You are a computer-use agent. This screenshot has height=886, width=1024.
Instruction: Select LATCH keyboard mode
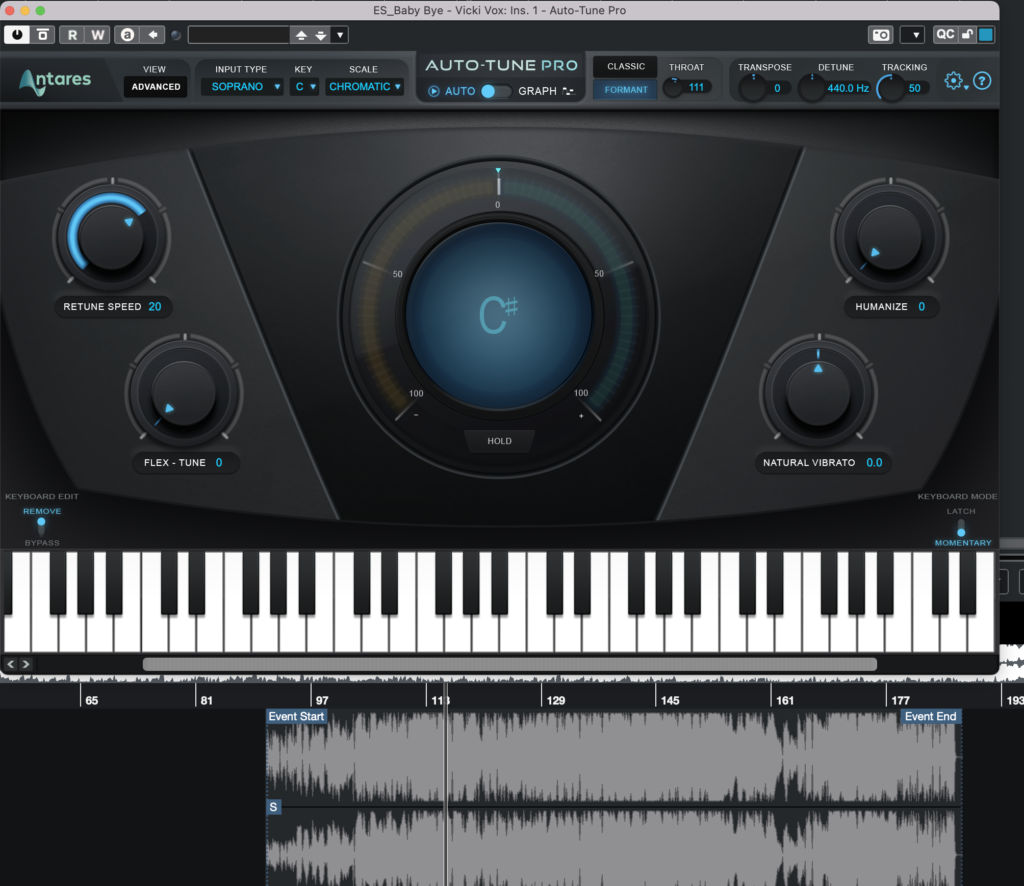click(x=961, y=511)
